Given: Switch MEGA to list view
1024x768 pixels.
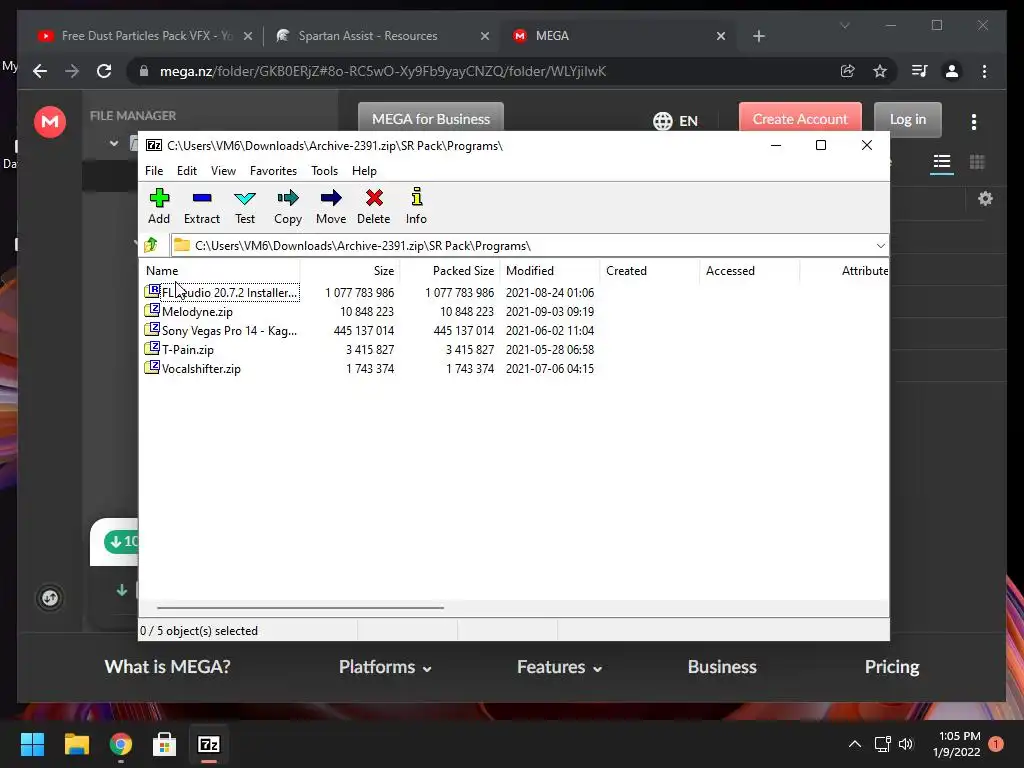Looking at the screenshot, I should coord(941,161).
